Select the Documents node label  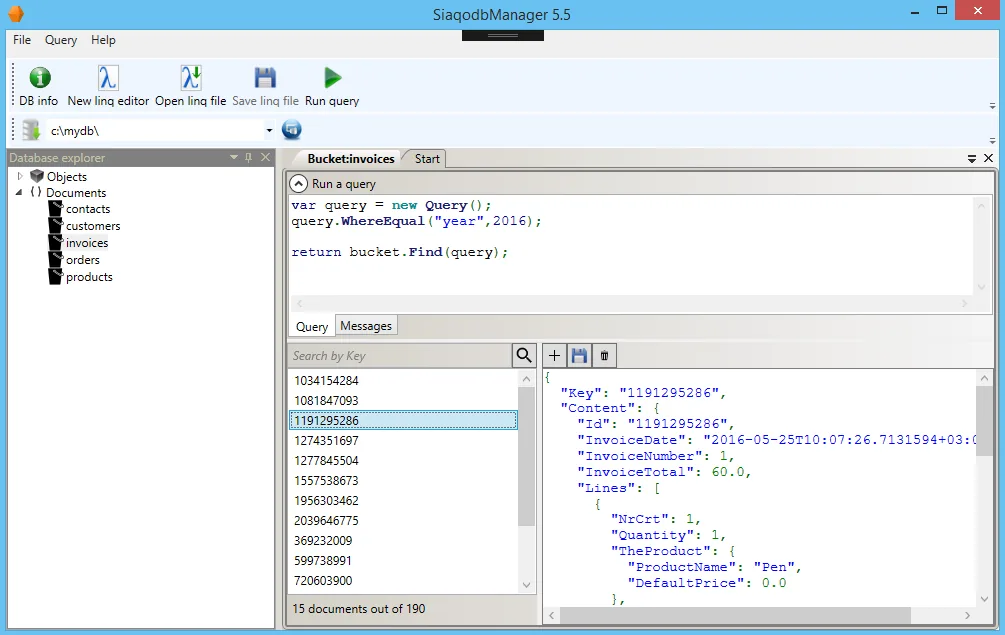[76, 193]
